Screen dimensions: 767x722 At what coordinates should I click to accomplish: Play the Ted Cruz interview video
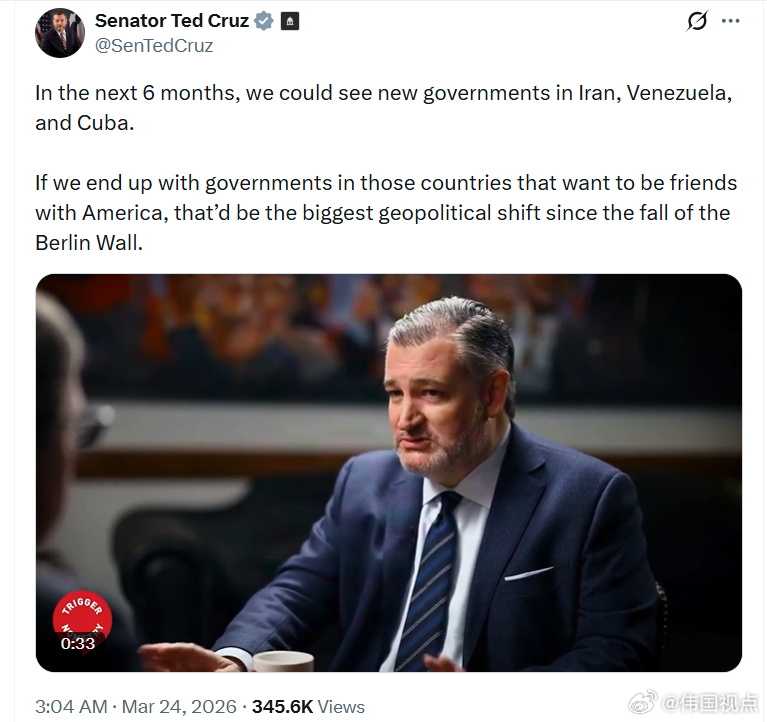point(389,472)
